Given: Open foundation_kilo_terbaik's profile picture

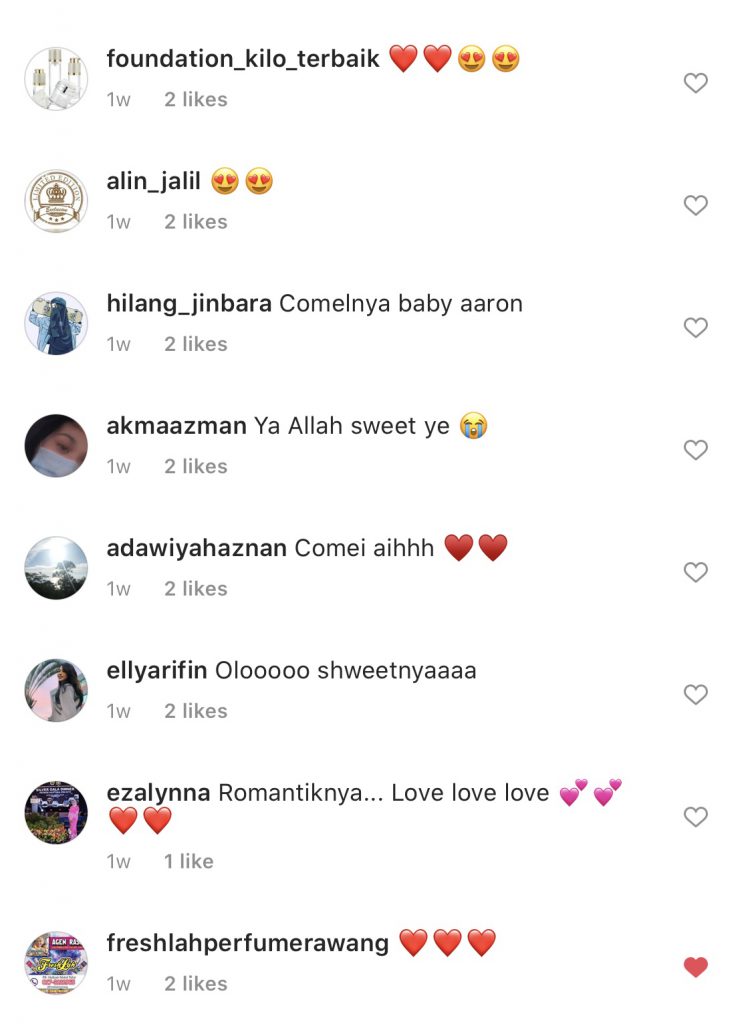Looking at the screenshot, I should click(x=56, y=78).
